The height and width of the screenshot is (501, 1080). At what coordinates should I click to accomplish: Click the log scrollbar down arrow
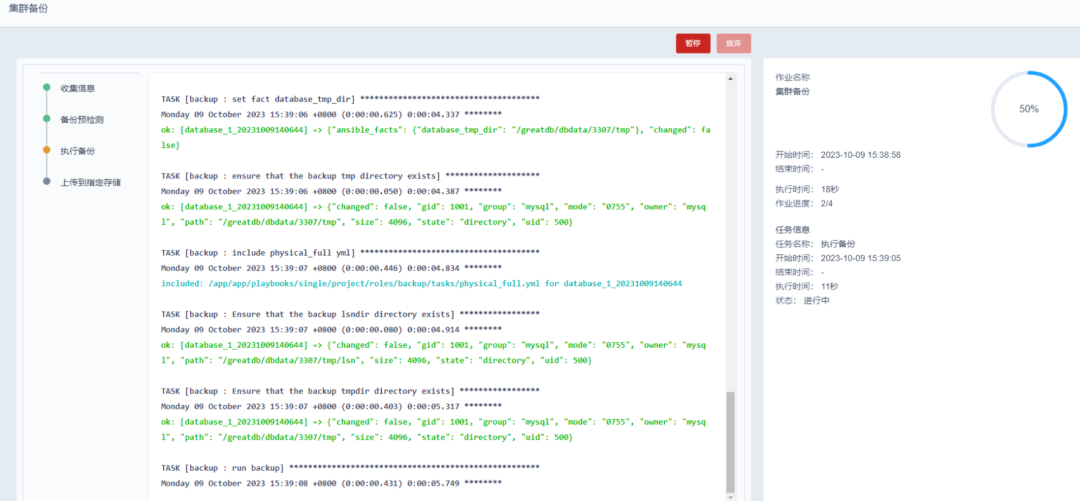[x=729, y=495]
